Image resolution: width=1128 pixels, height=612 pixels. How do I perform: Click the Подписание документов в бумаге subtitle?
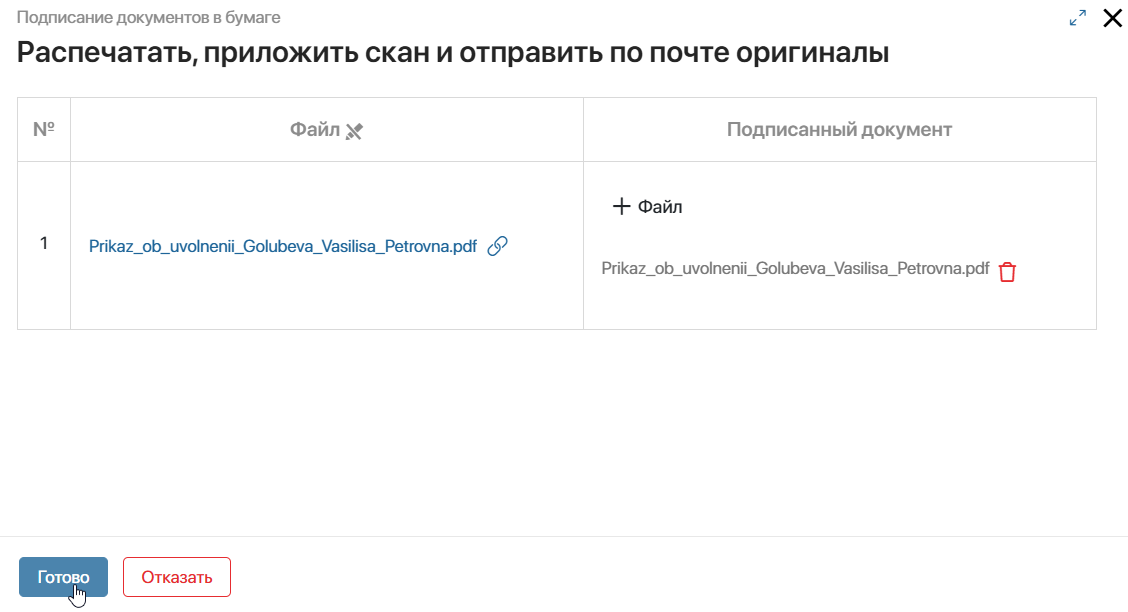(148, 17)
